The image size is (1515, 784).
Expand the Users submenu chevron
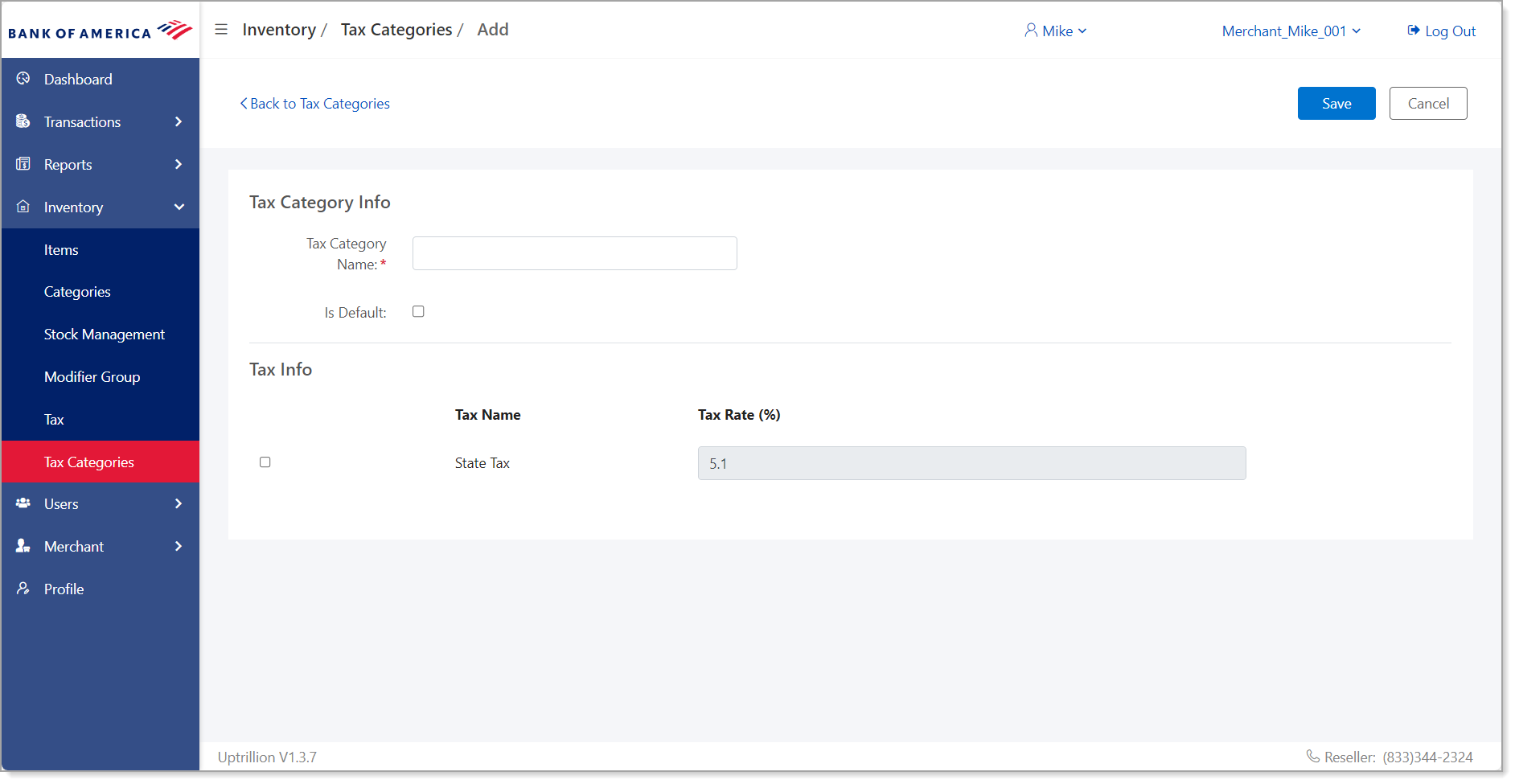(179, 503)
